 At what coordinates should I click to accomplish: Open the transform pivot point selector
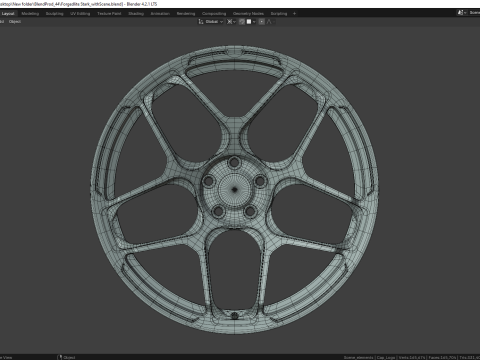point(231,22)
